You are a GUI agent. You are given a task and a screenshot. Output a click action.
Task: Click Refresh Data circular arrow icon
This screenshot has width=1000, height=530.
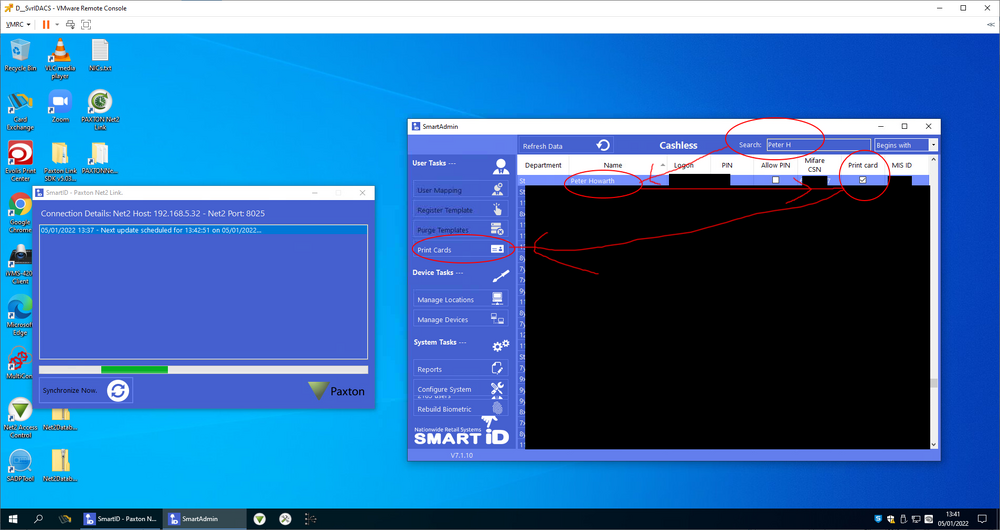tap(603, 145)
